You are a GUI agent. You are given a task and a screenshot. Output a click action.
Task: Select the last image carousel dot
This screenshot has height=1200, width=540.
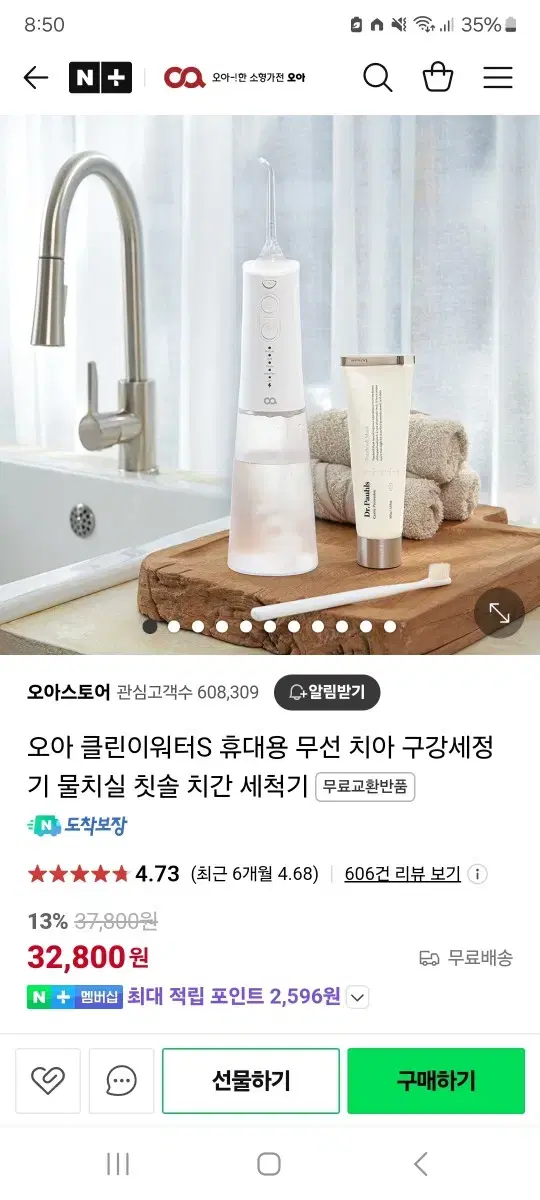pos(390,627)
